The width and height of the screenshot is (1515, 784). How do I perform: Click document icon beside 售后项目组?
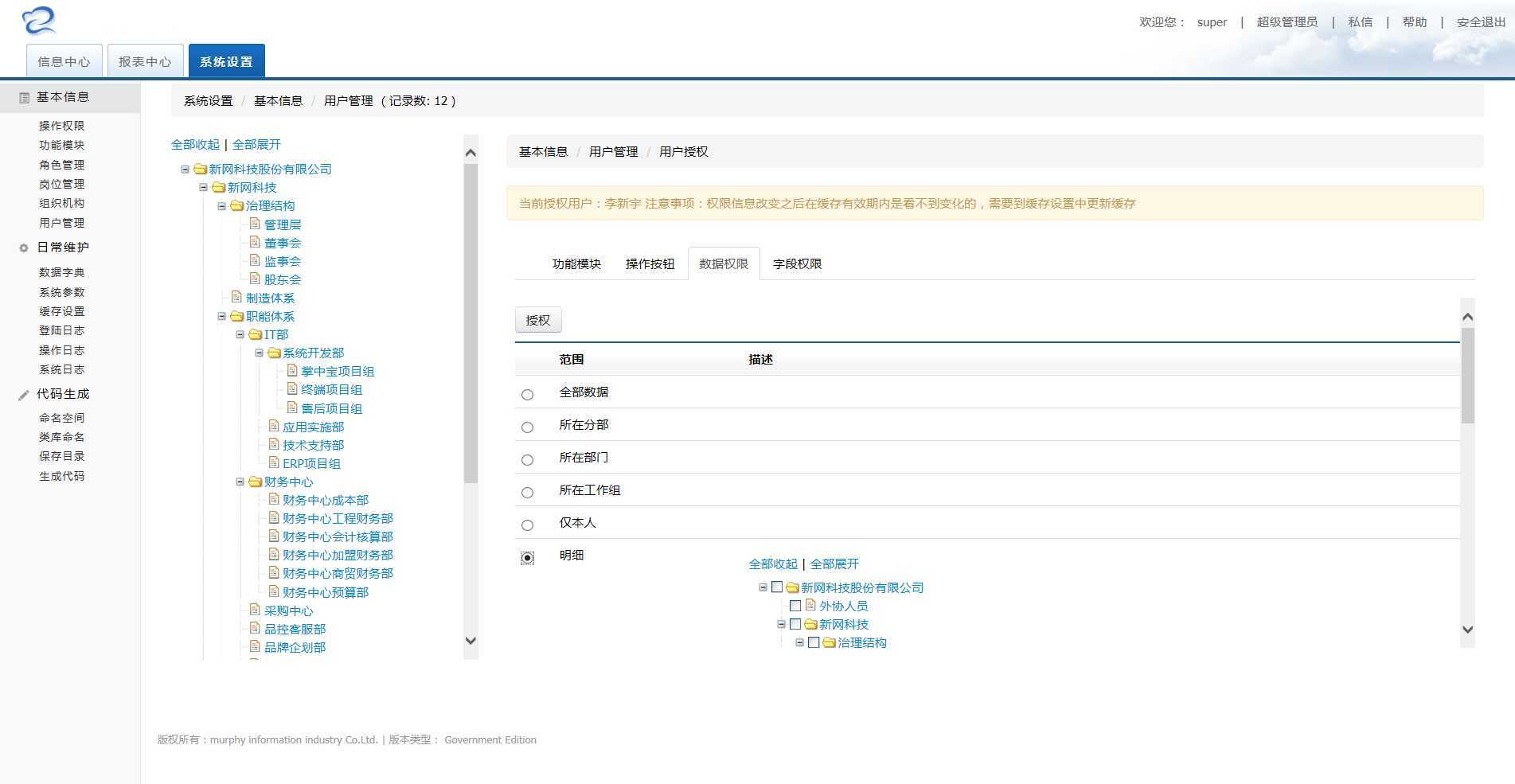pyautogui.click(x=292, y=408)
